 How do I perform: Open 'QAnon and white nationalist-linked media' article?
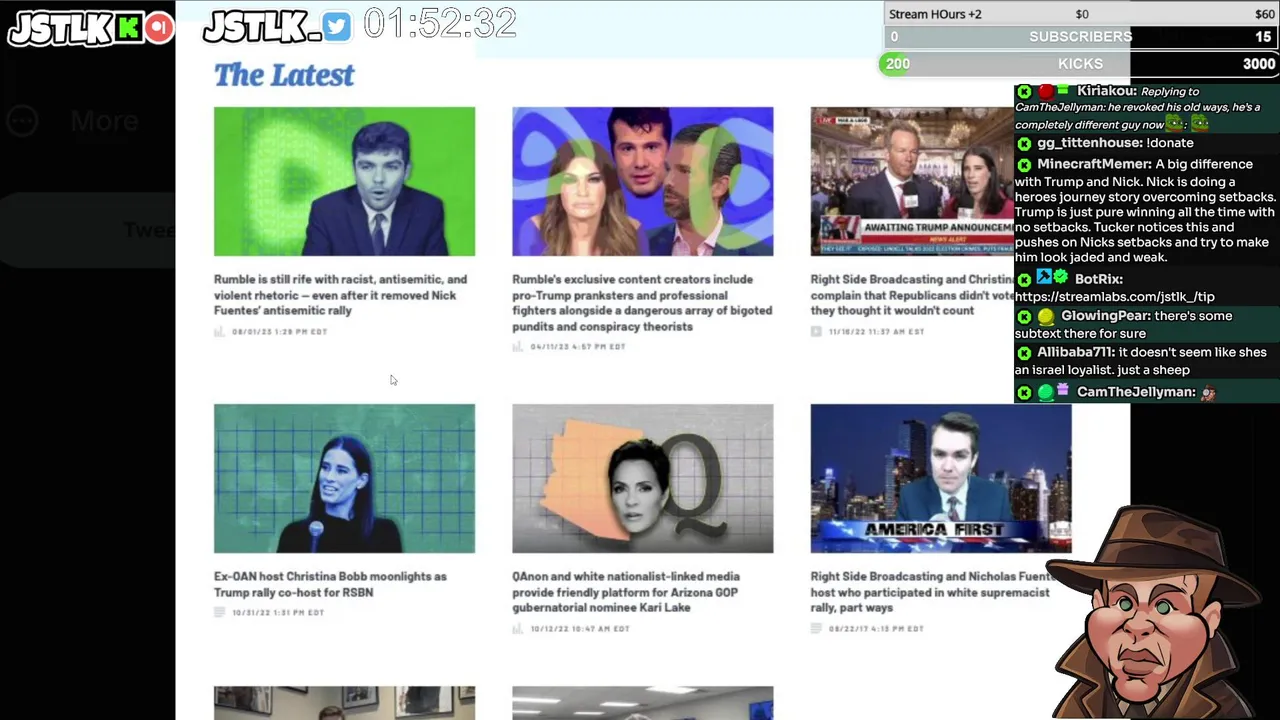tap(626, 592)
